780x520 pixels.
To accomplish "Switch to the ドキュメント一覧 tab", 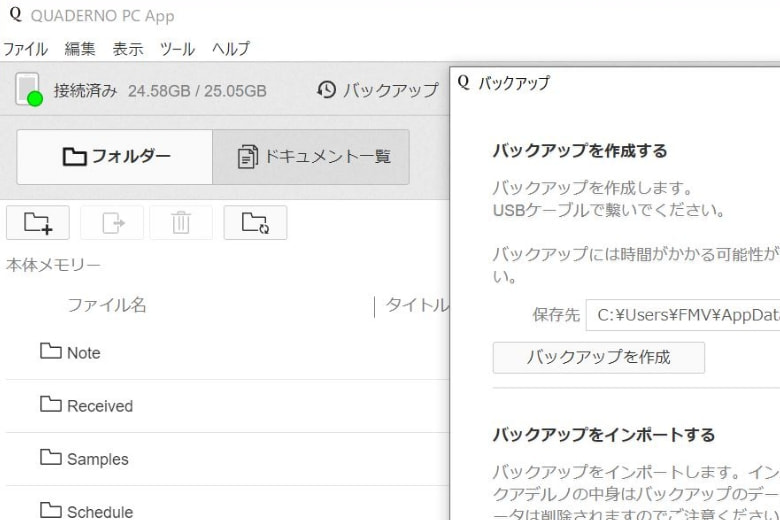I will tap(311, 157).
